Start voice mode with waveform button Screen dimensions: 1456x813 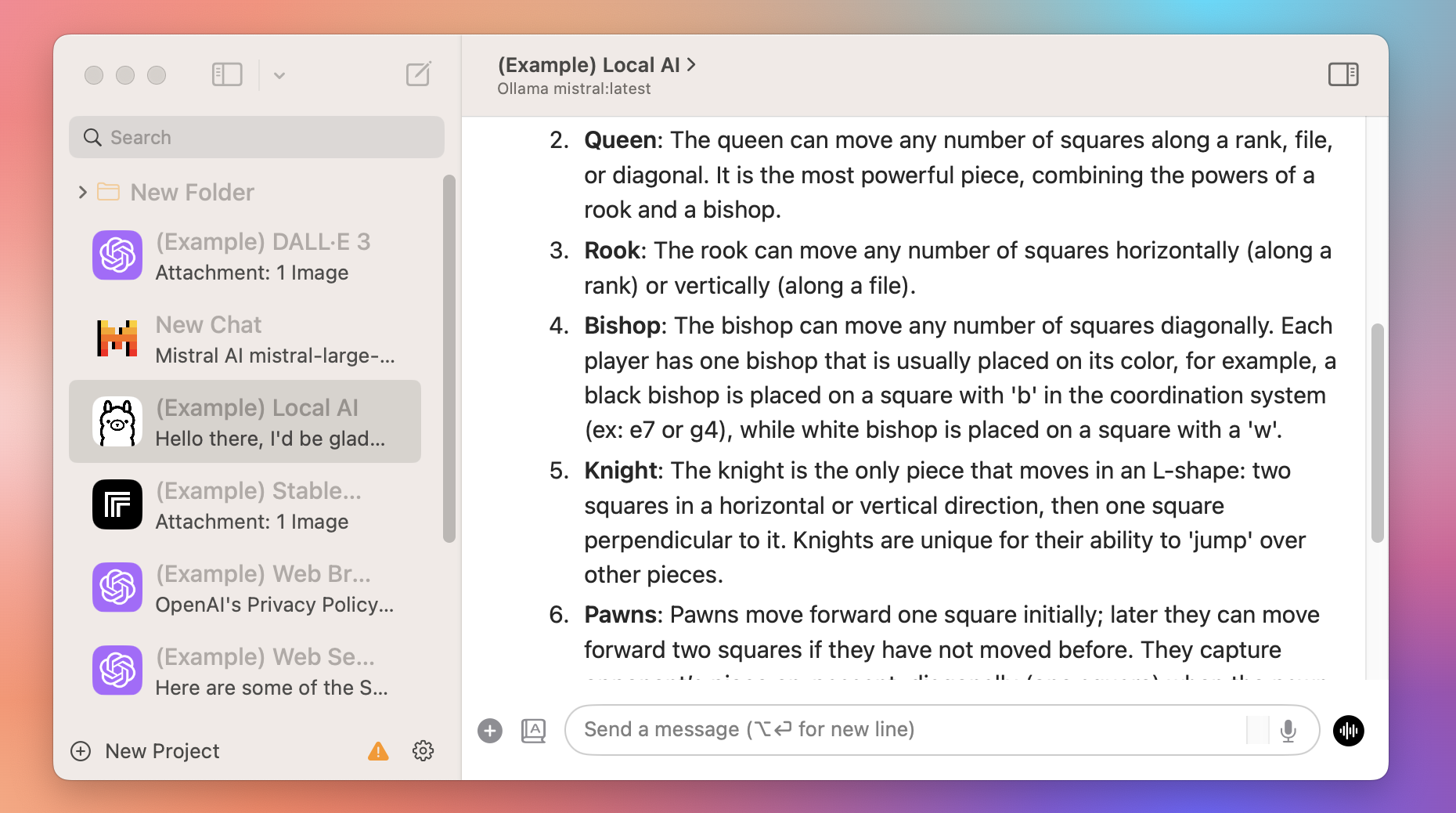tap(1348, 731)
